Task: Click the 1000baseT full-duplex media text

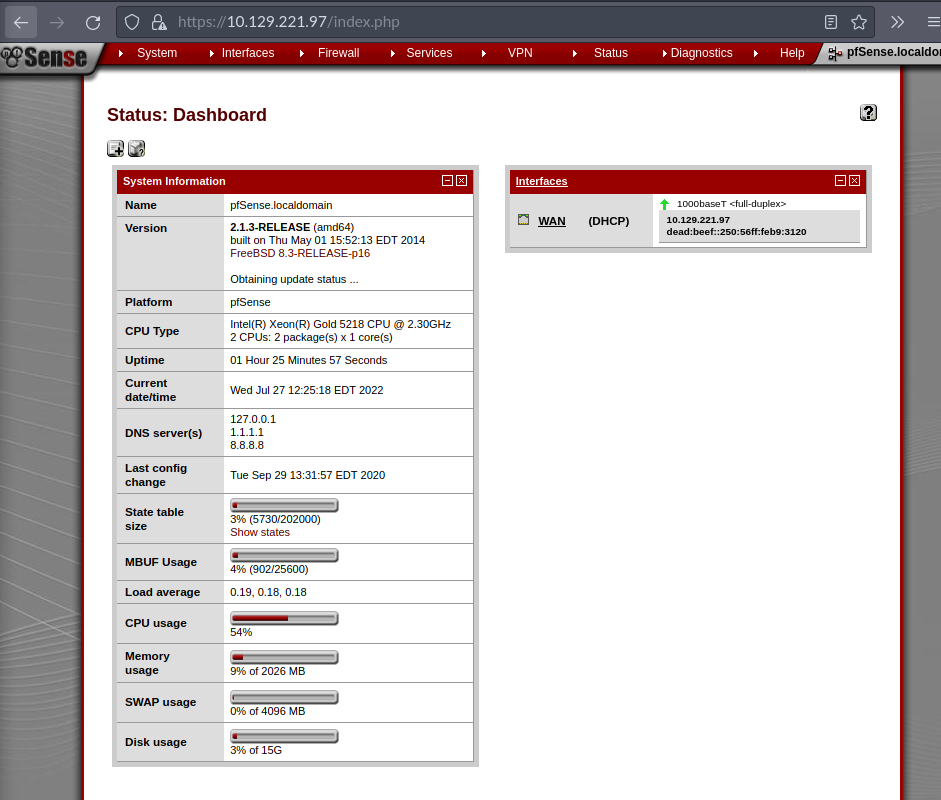Action: tap(732, 204)
